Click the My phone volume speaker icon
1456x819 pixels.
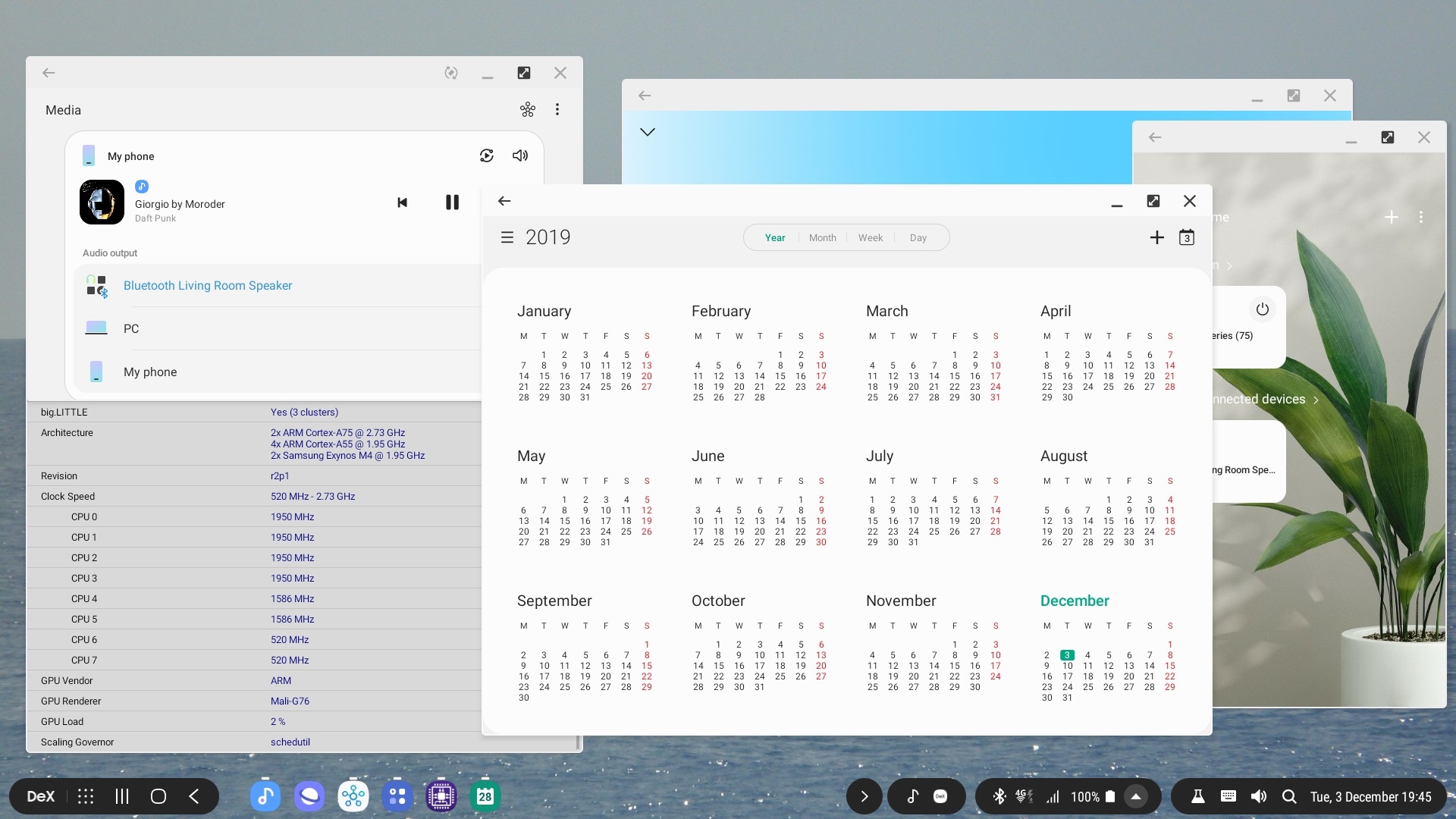520,155
